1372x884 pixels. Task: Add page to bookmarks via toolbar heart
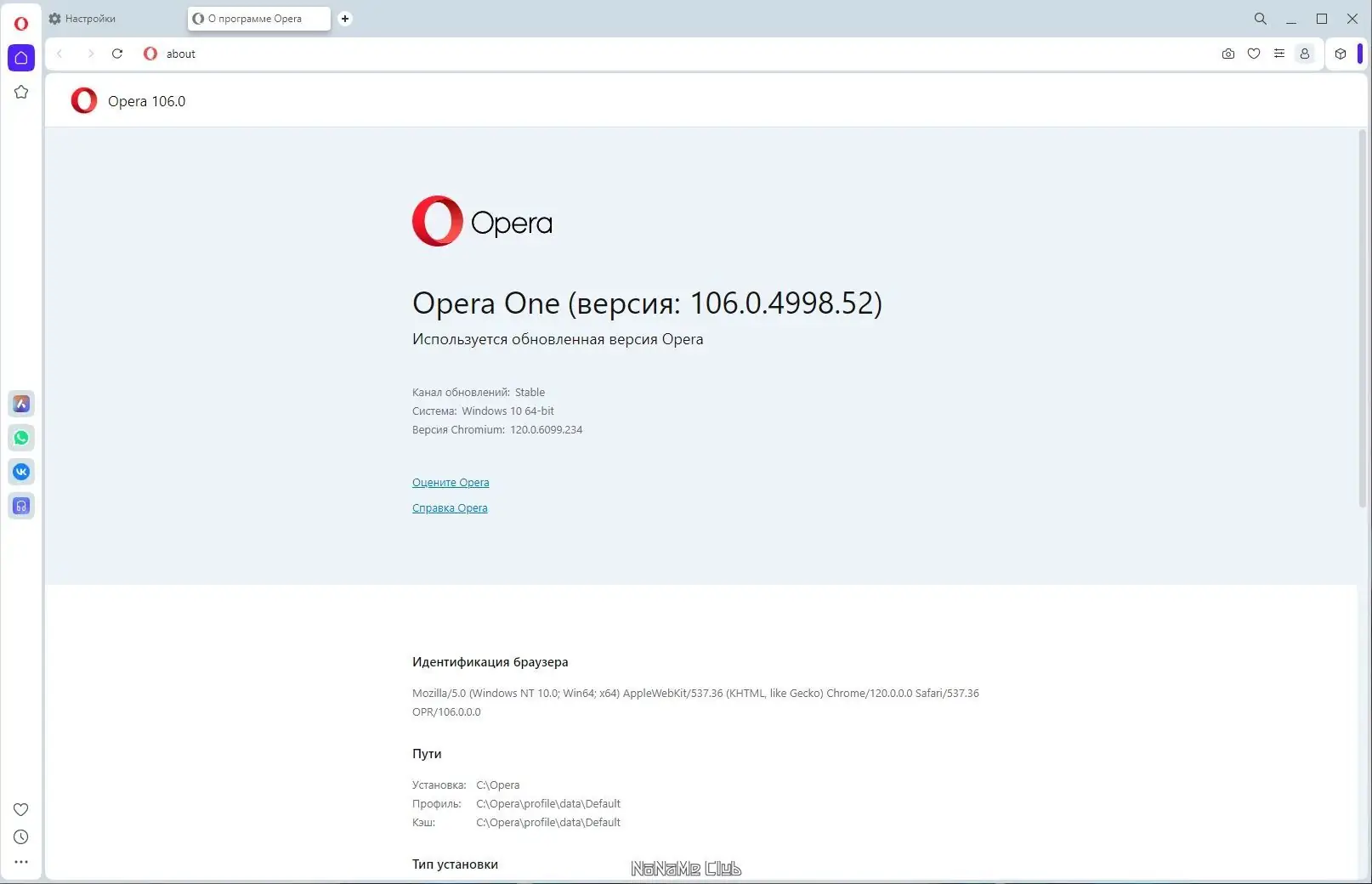[1254, 54]
